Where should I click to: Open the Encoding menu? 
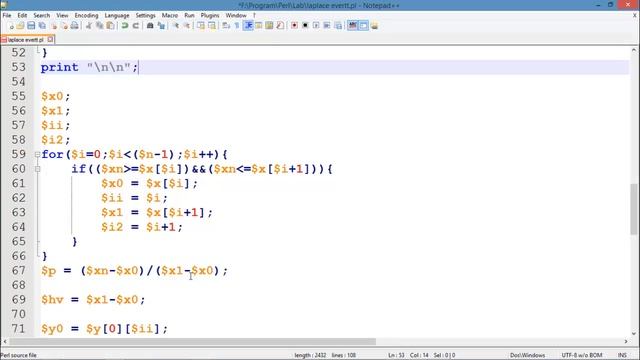click(x=86, y=15)
